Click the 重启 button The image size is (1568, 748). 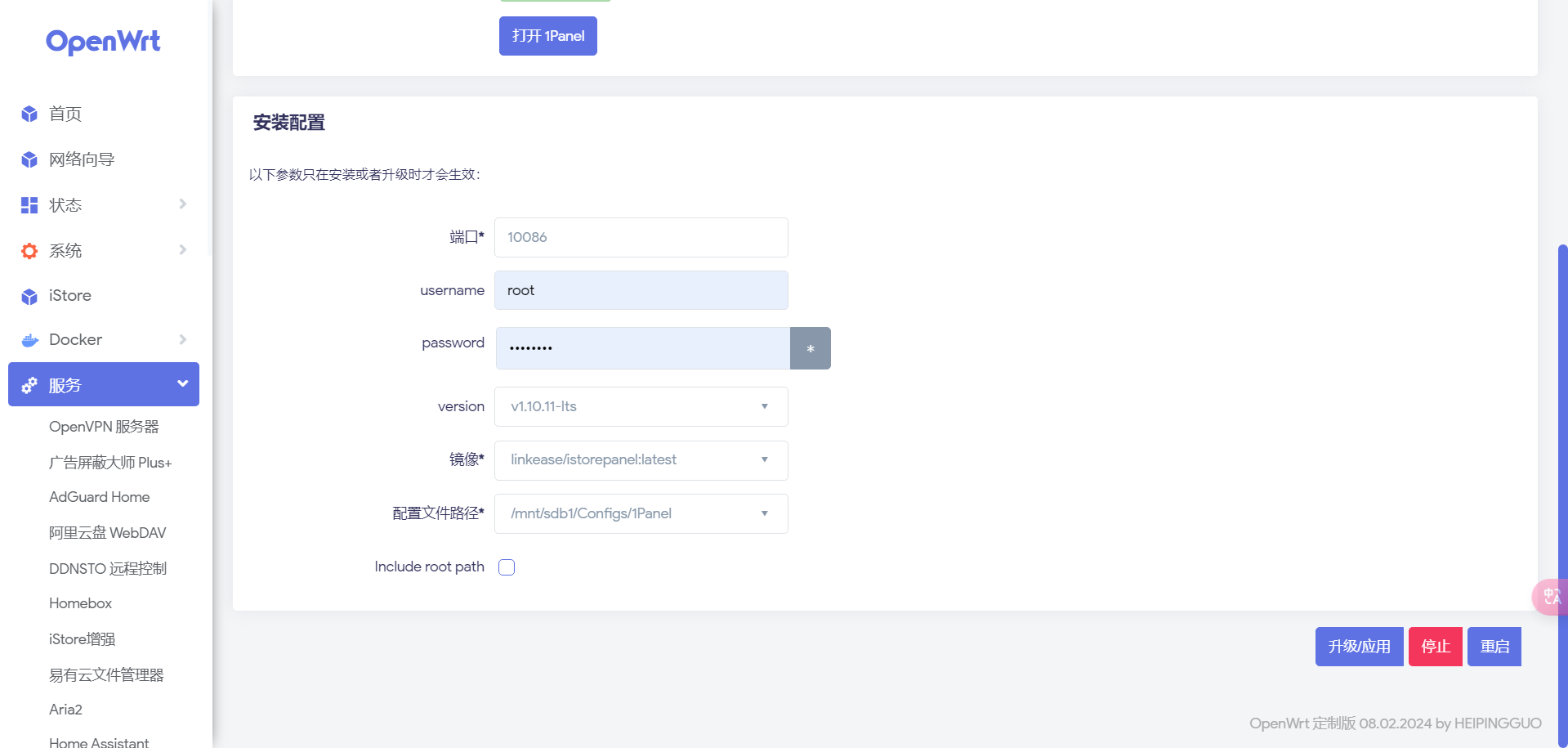click(x=1494, y=647)
